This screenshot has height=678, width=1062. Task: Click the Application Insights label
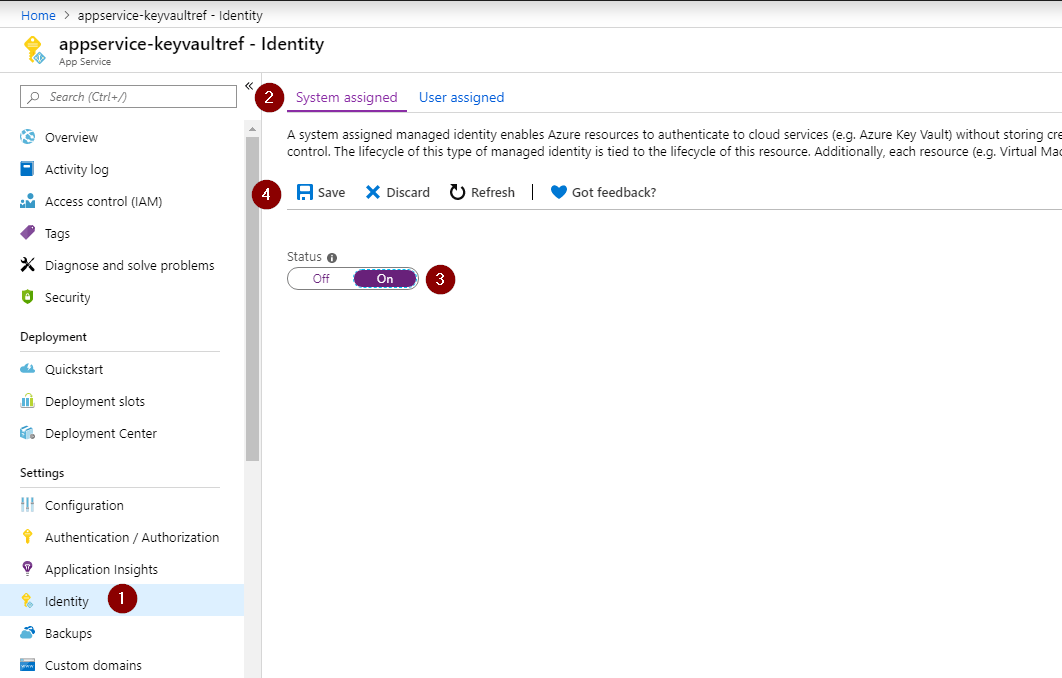click(102, 570)
